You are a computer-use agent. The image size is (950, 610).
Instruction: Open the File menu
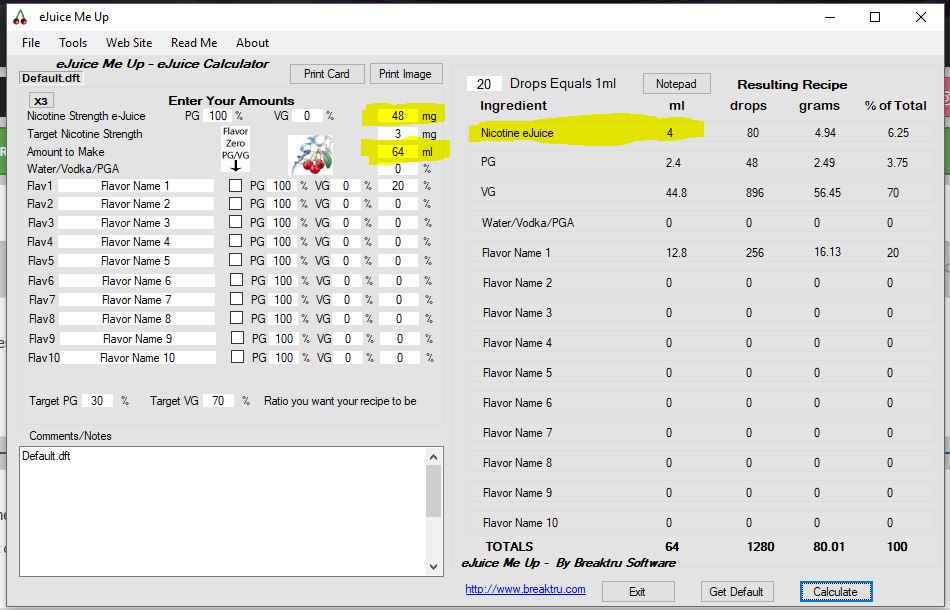click(x=31, y=43)
